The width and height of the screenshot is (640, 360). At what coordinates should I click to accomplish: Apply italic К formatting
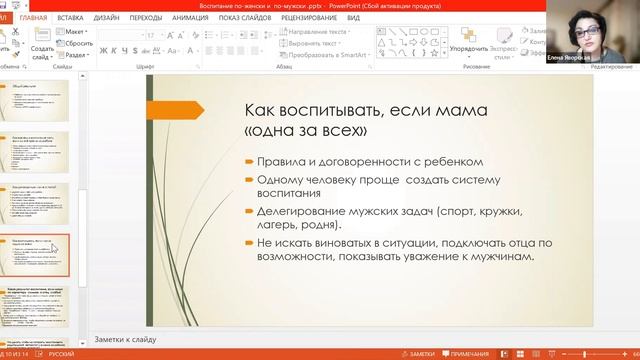(114, 51)
